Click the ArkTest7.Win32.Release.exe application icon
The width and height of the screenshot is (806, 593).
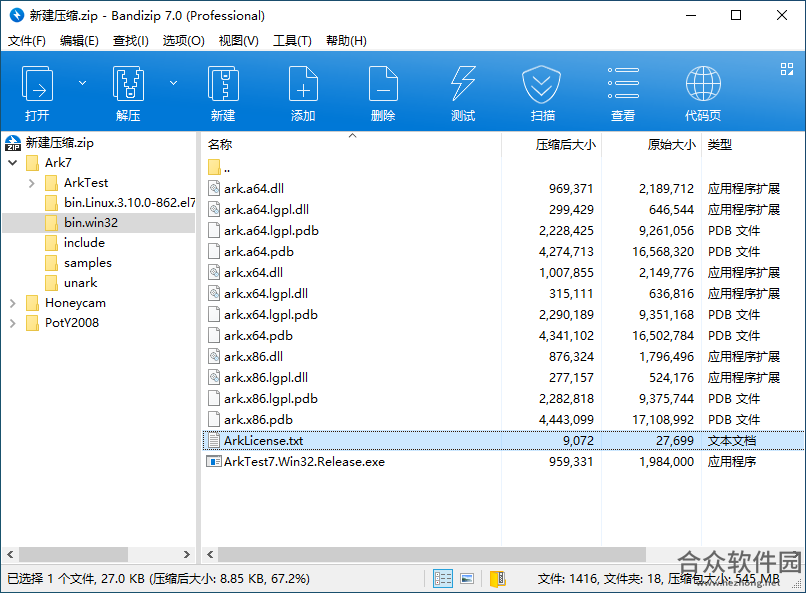[214, 461]
